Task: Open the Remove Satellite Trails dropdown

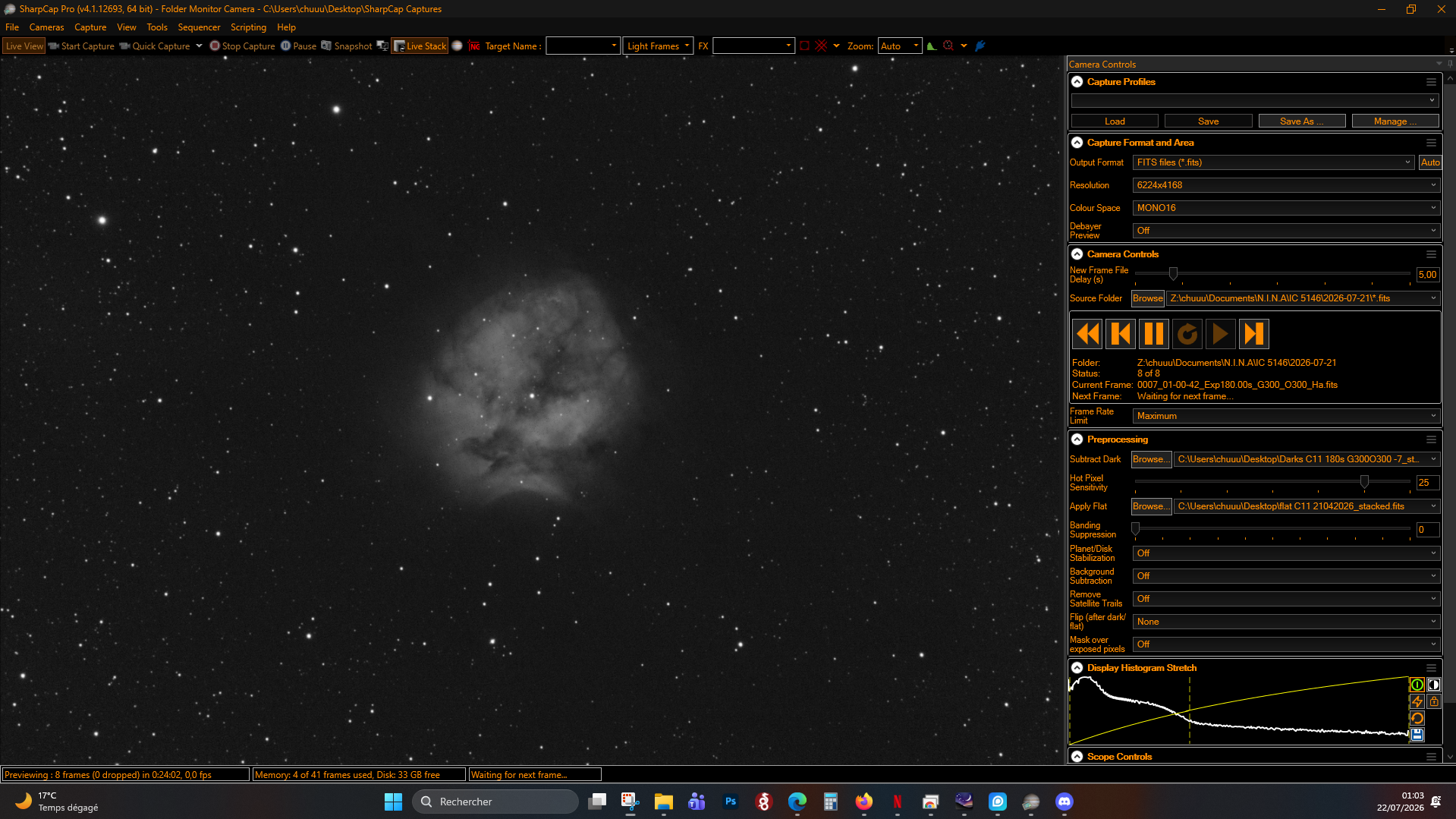Action: [1285, 599]
